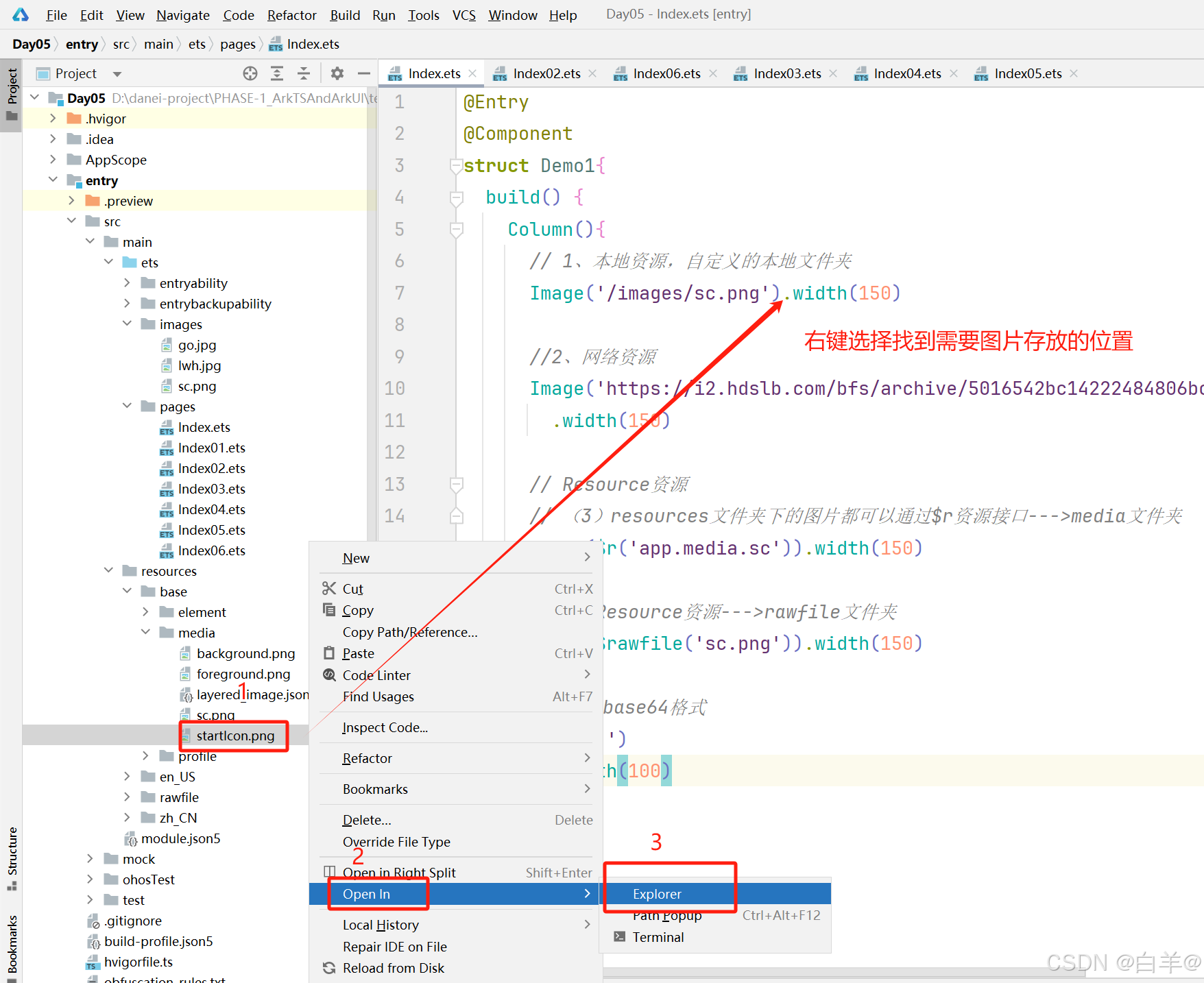
Task: Toggle the fold marker on line 13
Action: point(456,485)
